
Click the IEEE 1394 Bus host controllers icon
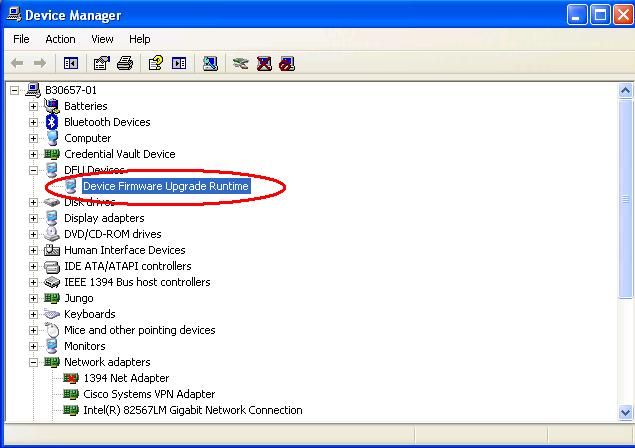(52, 282)
